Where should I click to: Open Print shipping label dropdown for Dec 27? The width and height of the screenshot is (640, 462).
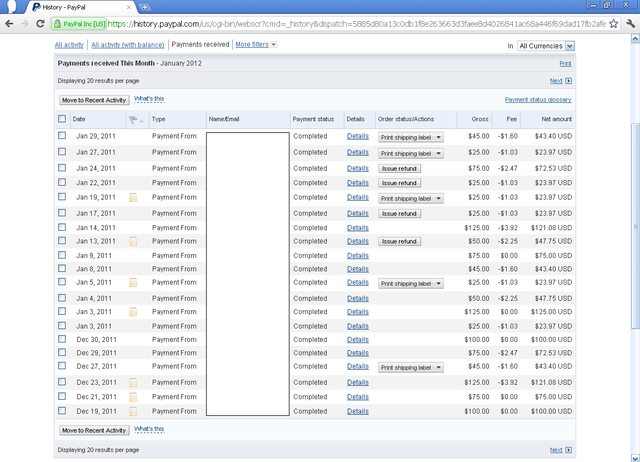[411, 368]
